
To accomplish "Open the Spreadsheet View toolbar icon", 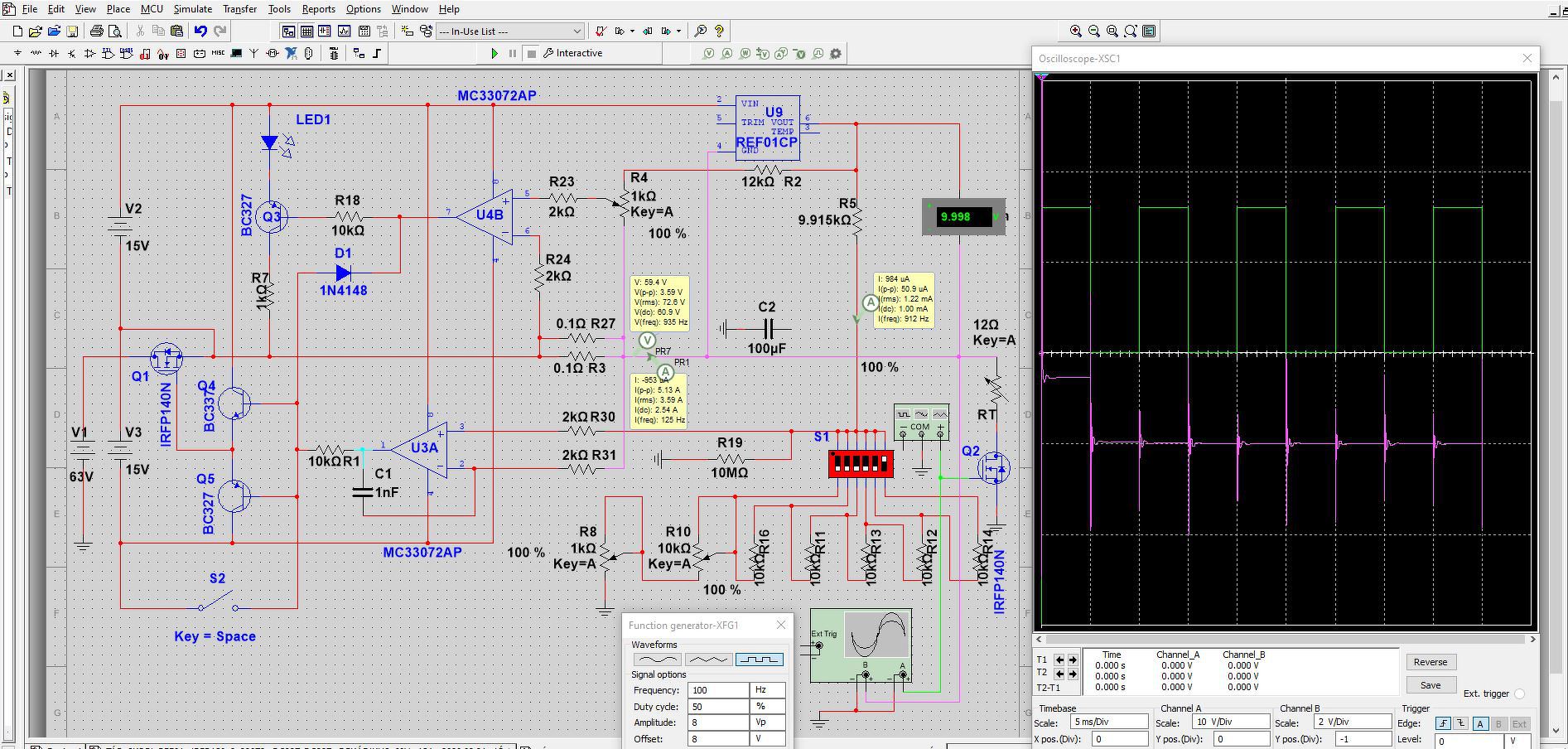I will [x=306, y=31].
